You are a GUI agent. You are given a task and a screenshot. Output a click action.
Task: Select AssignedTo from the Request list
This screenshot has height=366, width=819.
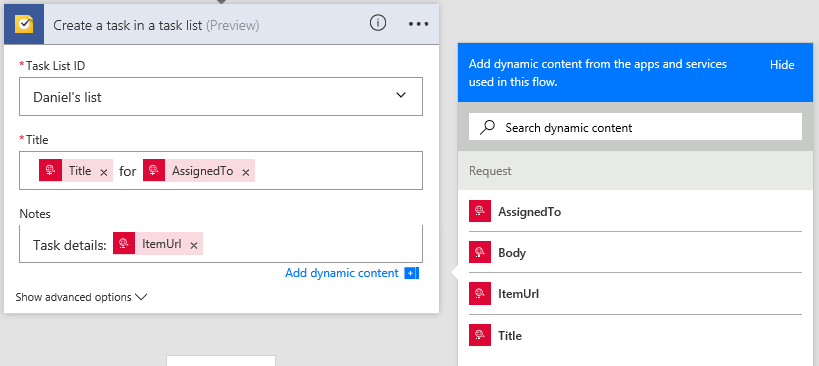tap(635, 211)
